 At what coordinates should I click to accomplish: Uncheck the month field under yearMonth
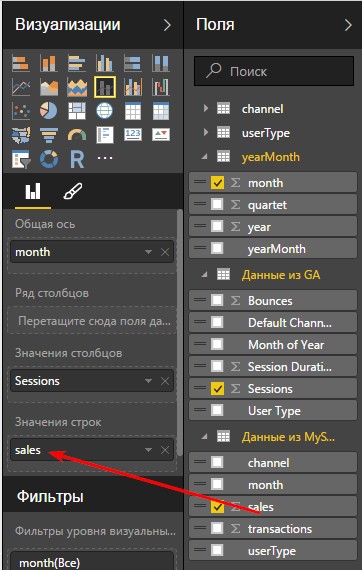point(217,183)
